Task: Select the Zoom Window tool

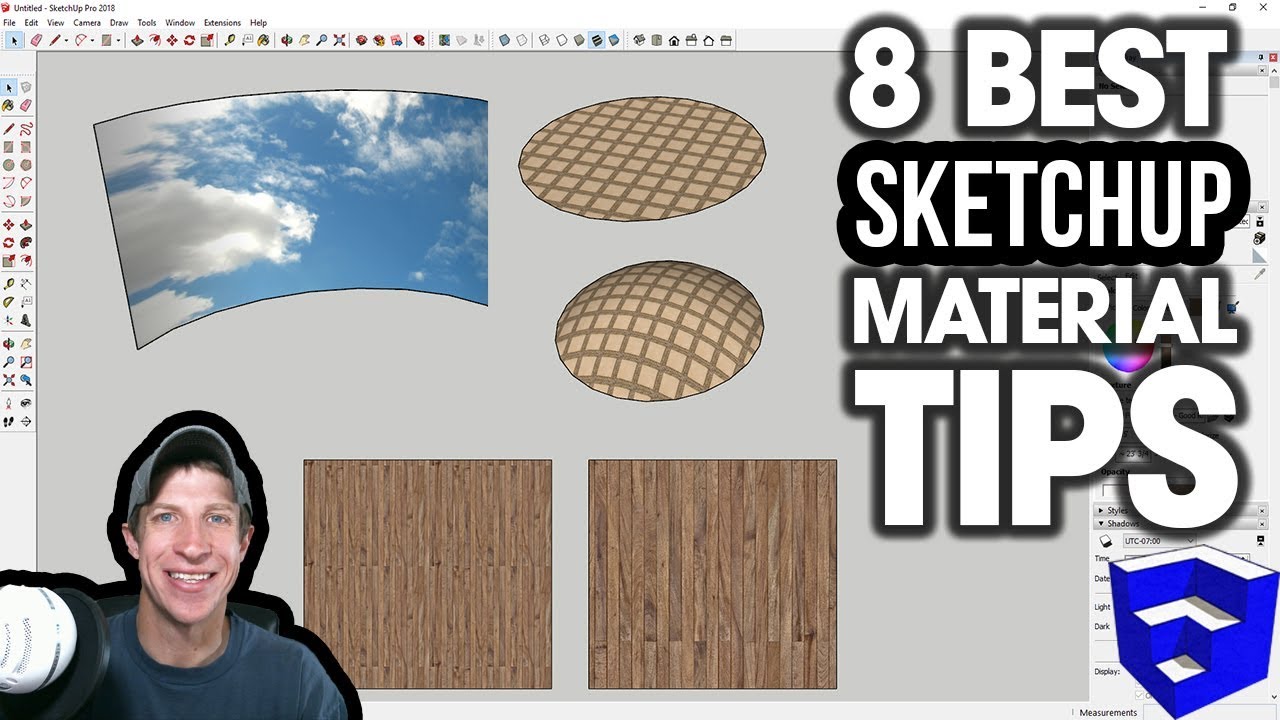Action: (x=26, y=362)
